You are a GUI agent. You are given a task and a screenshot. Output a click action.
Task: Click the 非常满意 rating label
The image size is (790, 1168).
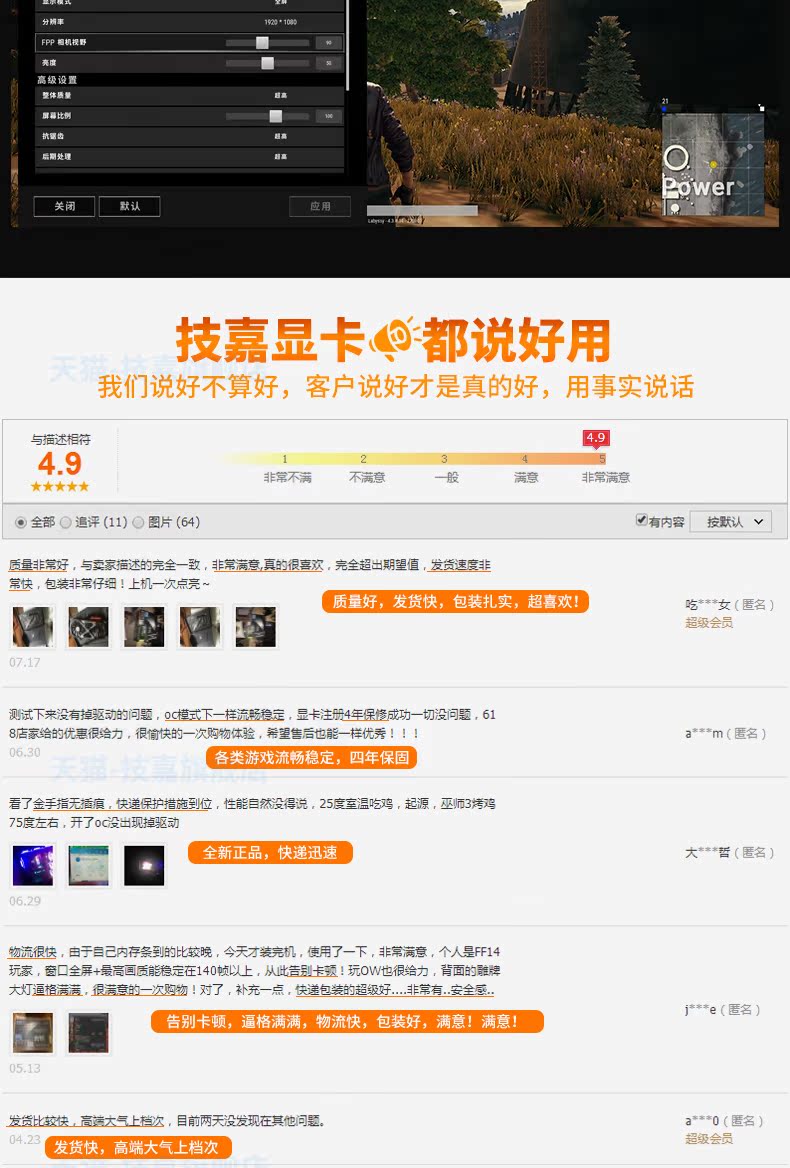point(605,477)
